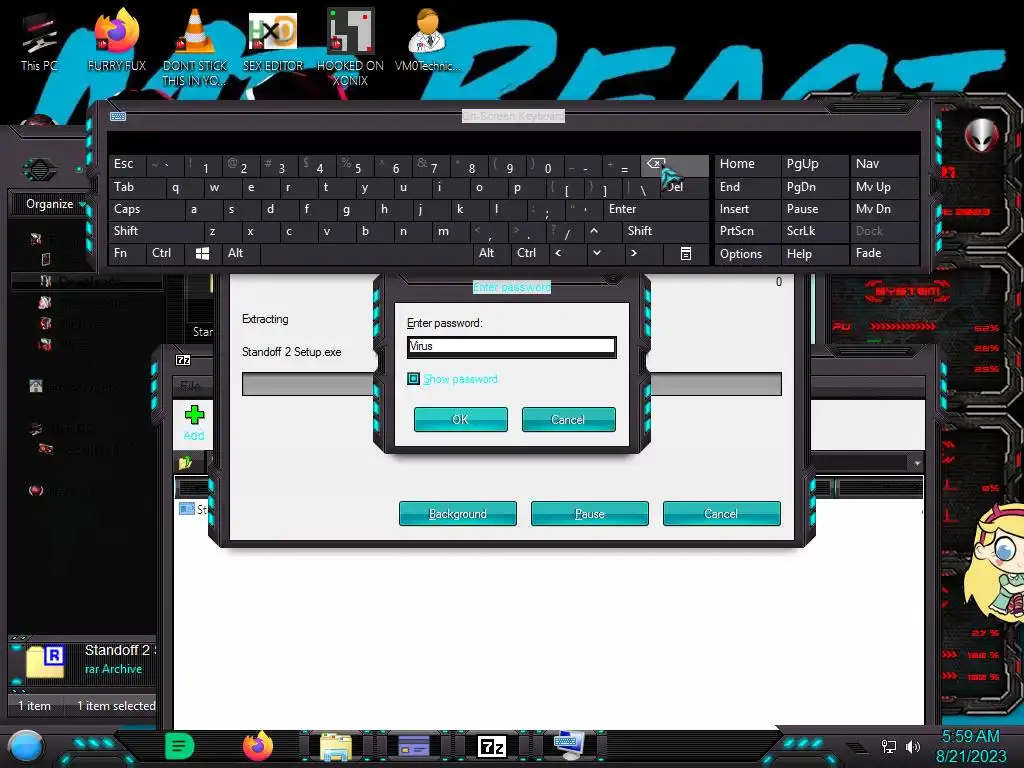Click the 7z window title icon
Viewport: 1024px width, 768px height.
click(184, 360)
